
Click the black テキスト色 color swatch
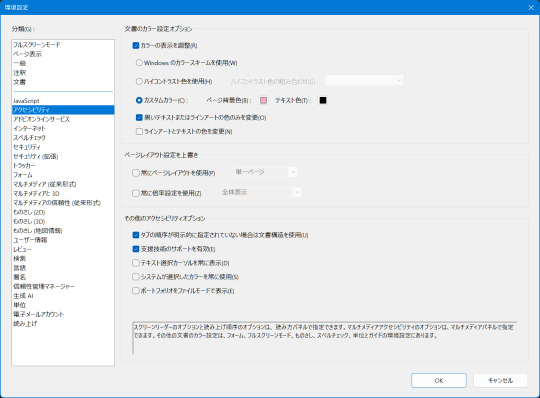(x=323, y=100)
